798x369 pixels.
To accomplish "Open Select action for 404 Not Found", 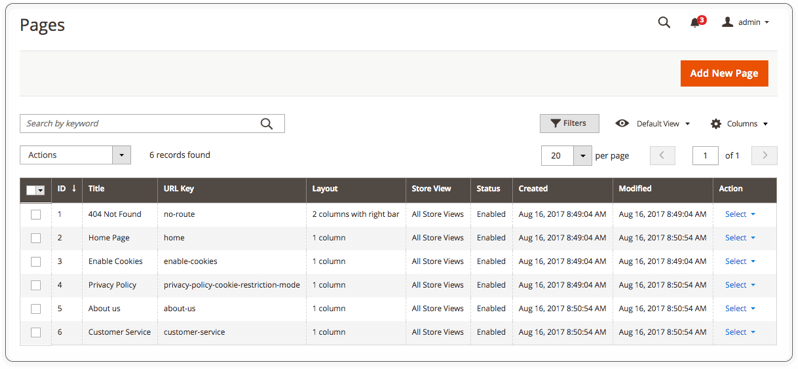I will click(x=740, y=214).
